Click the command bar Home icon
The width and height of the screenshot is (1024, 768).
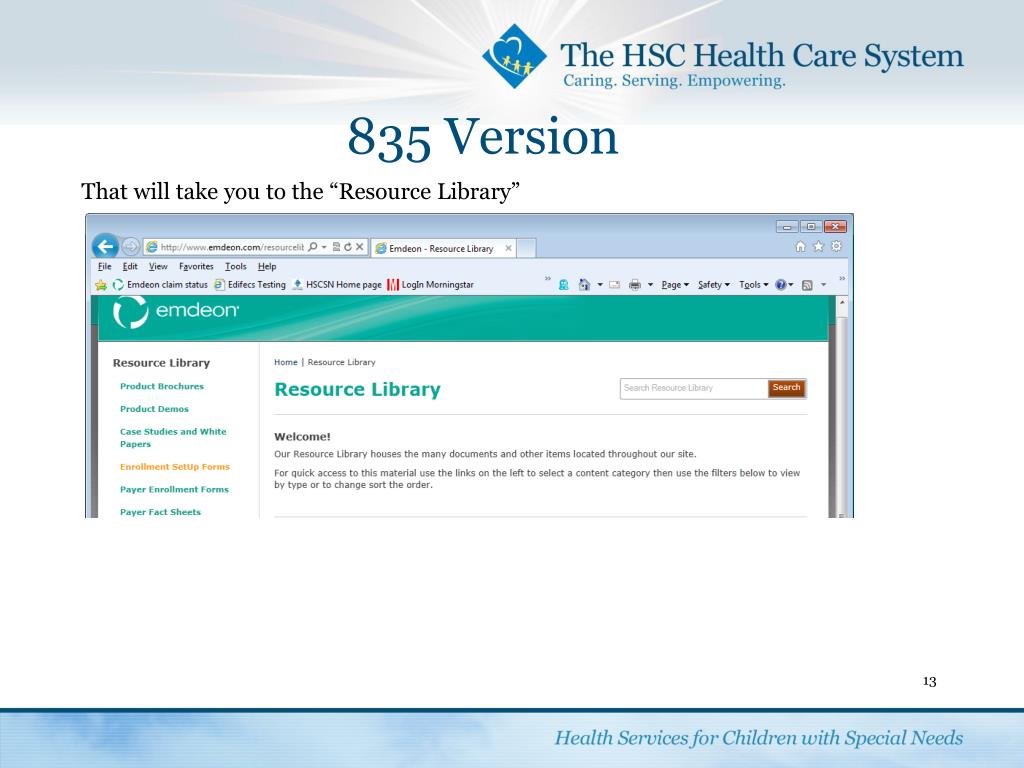tap(584, 285)
